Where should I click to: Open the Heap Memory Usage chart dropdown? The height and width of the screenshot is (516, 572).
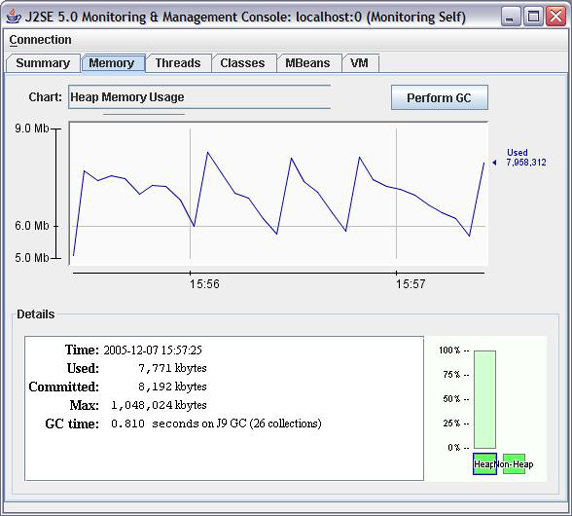click(199, 97)
